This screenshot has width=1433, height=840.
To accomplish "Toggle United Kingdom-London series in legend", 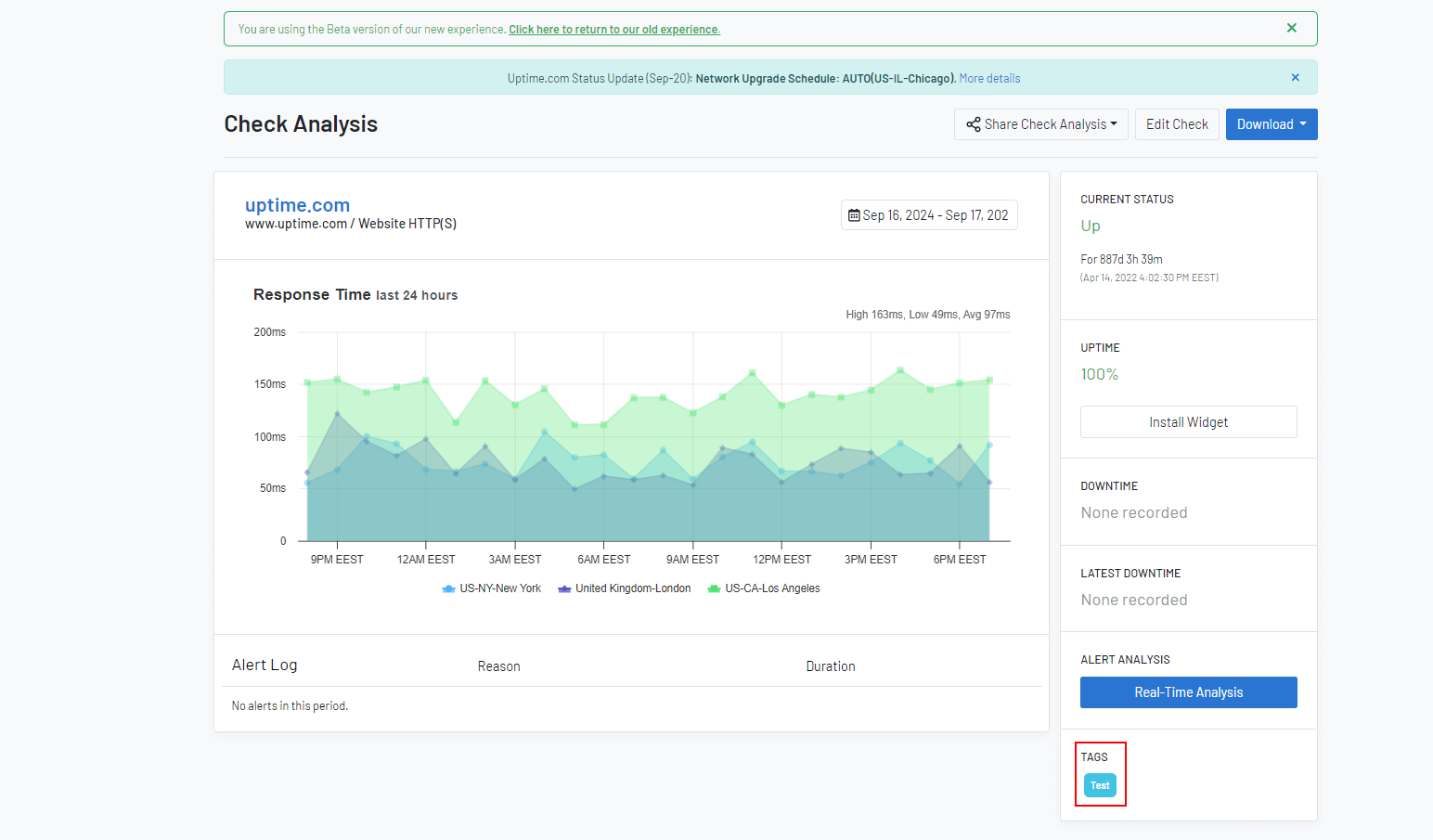I will click(x=625, y=588).
